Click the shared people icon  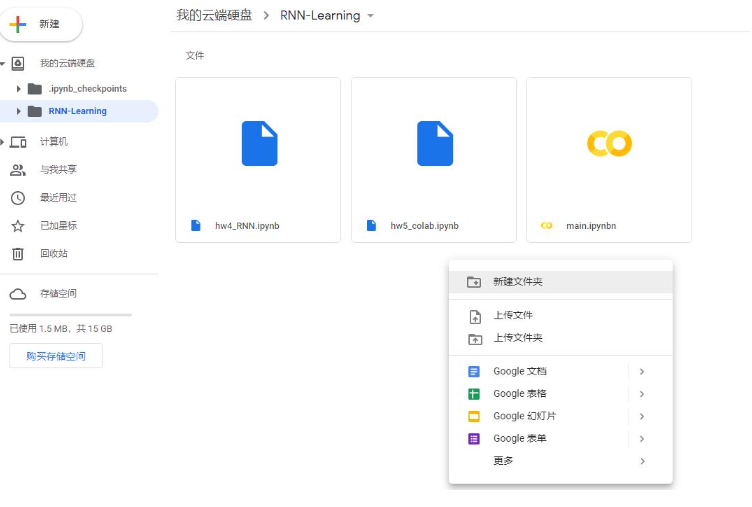pyautogui.click(x=18, y=170)
